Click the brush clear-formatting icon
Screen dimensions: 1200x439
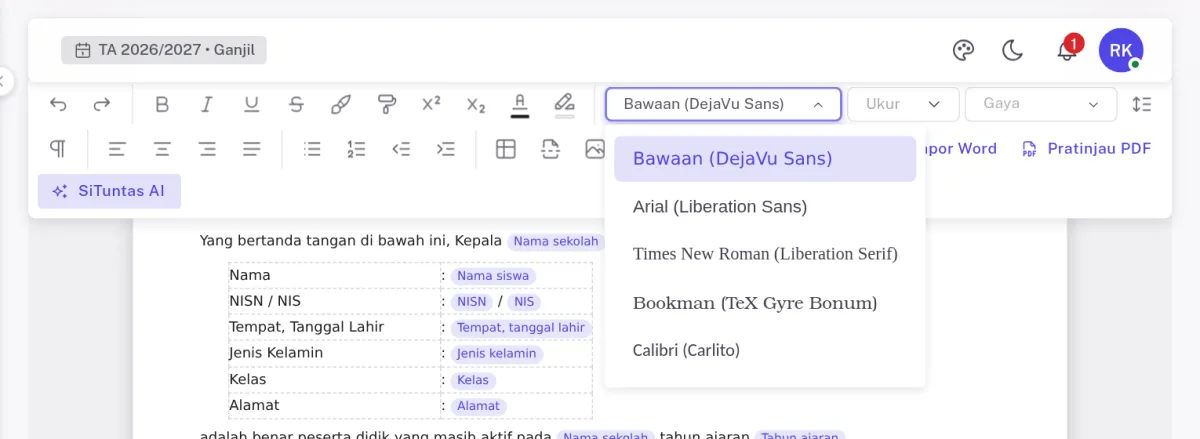tap(341, 104)
